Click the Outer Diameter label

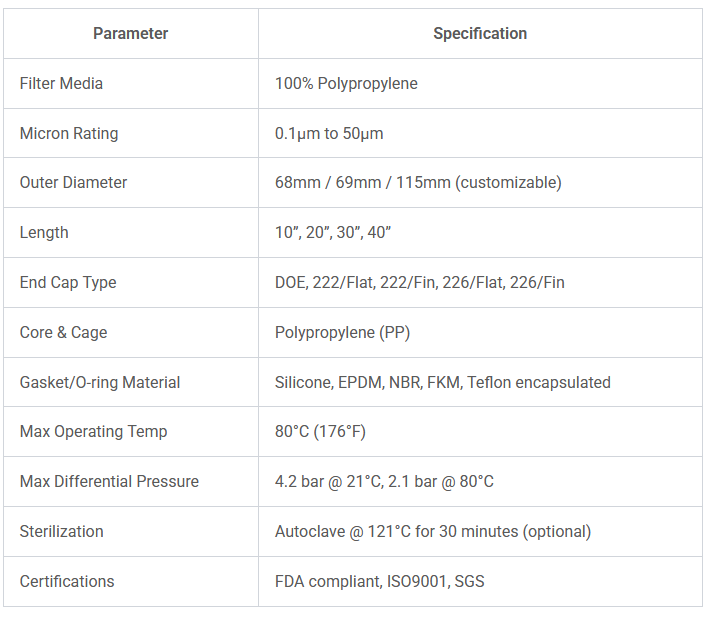pyautogui.click(x=73, y=183)
